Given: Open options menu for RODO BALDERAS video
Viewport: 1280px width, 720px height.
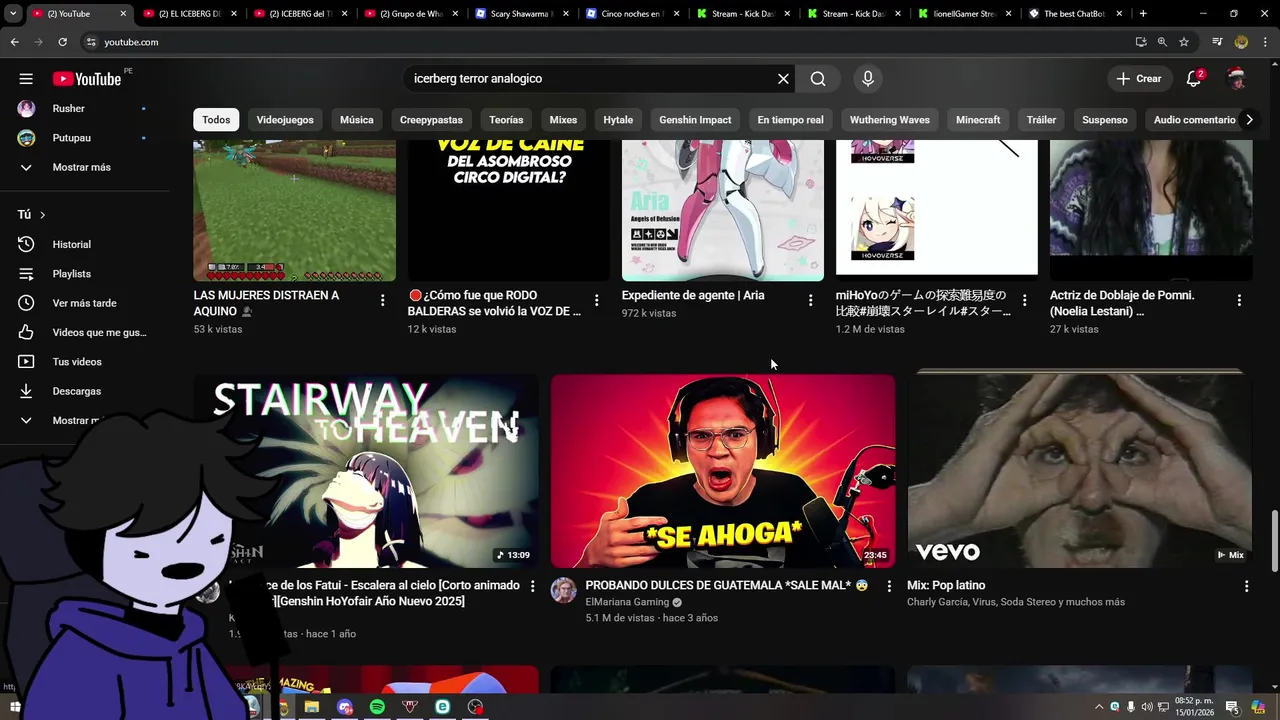Looking at the screenshot, I should click(596, 300).
